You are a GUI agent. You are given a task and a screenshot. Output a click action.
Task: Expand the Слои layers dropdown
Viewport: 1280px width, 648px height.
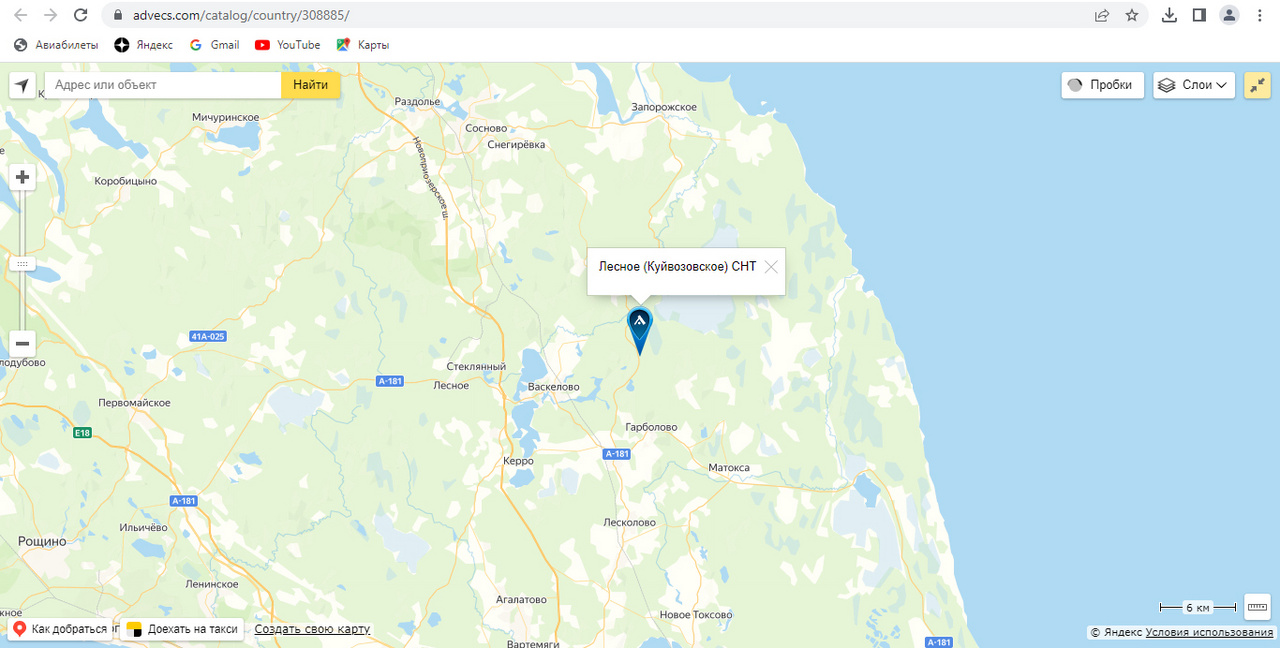[x=1194, y=85]
